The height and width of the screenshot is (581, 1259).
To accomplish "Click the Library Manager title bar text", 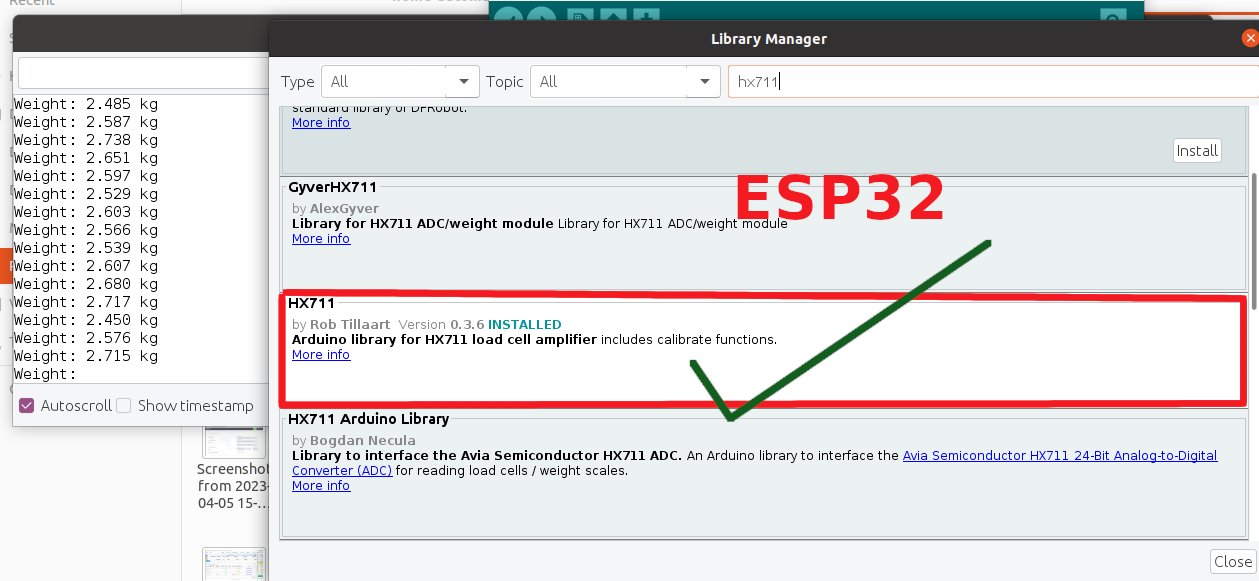I will click(768, 39).
